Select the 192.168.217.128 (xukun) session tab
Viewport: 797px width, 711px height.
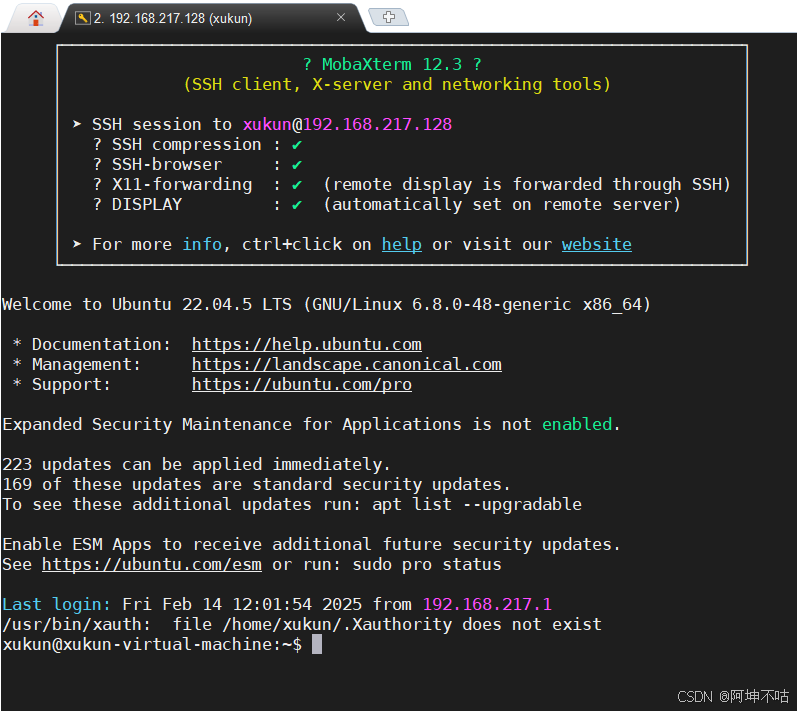[x=213, y=18]
